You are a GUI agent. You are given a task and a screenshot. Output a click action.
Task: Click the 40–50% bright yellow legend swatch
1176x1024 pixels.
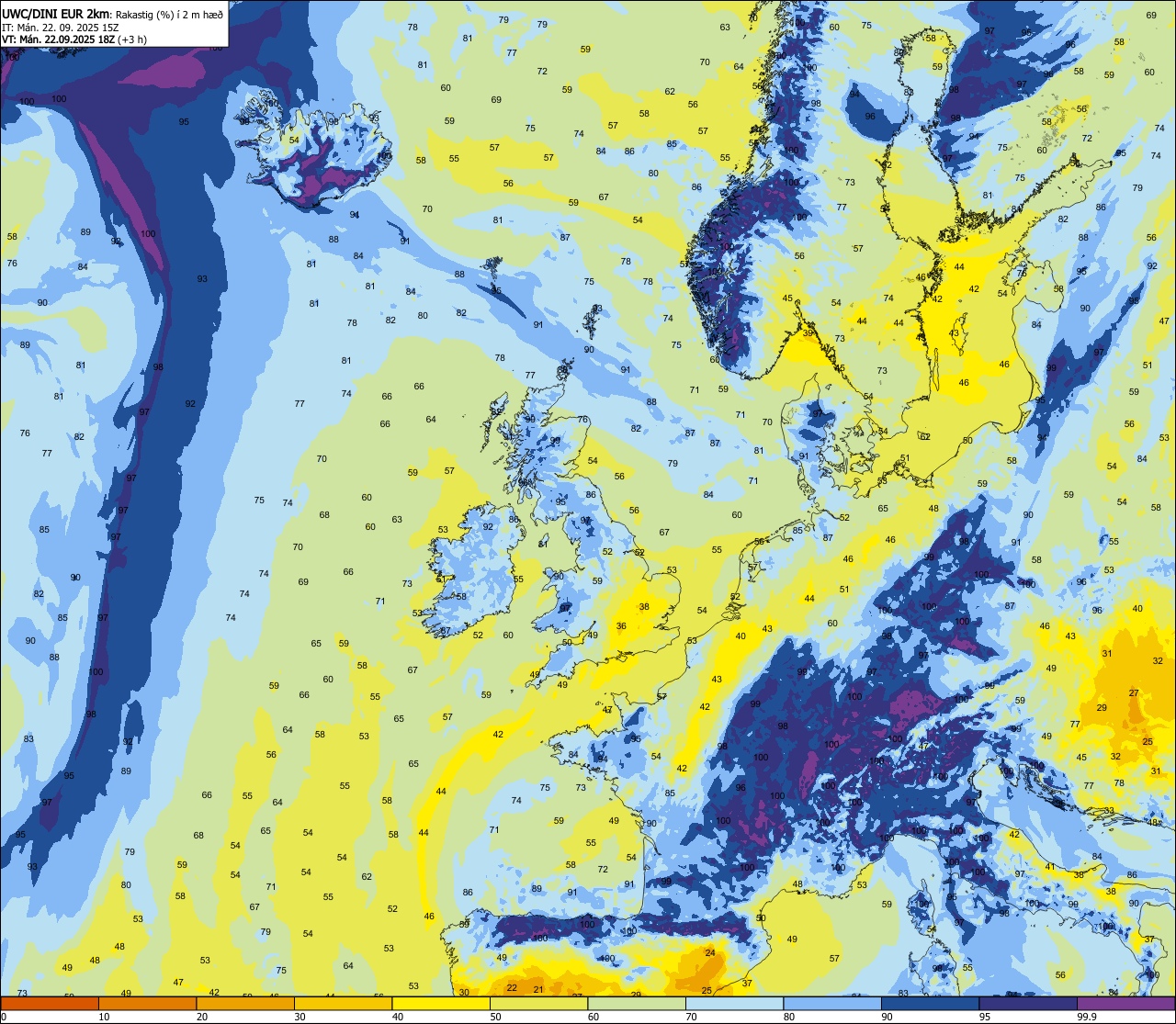[x=441, y=1004]
